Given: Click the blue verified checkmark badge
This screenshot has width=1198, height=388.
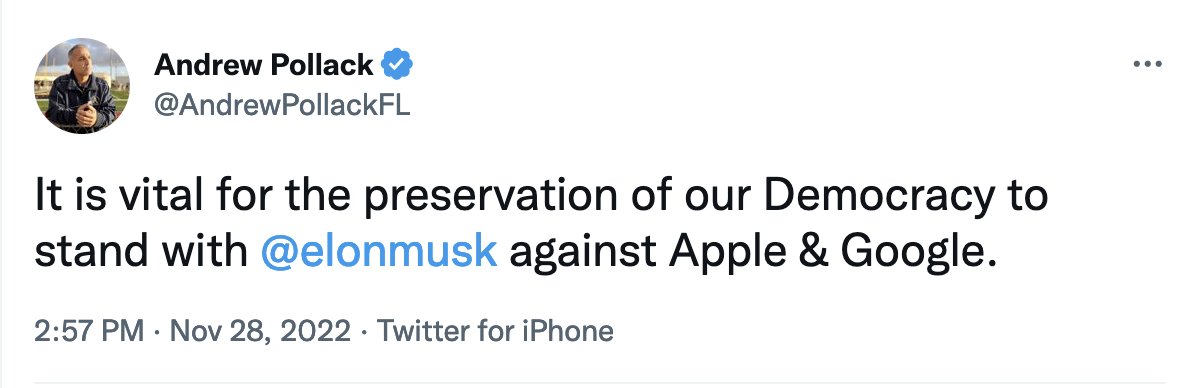Looking at the screenshot, I should point(397,66).
